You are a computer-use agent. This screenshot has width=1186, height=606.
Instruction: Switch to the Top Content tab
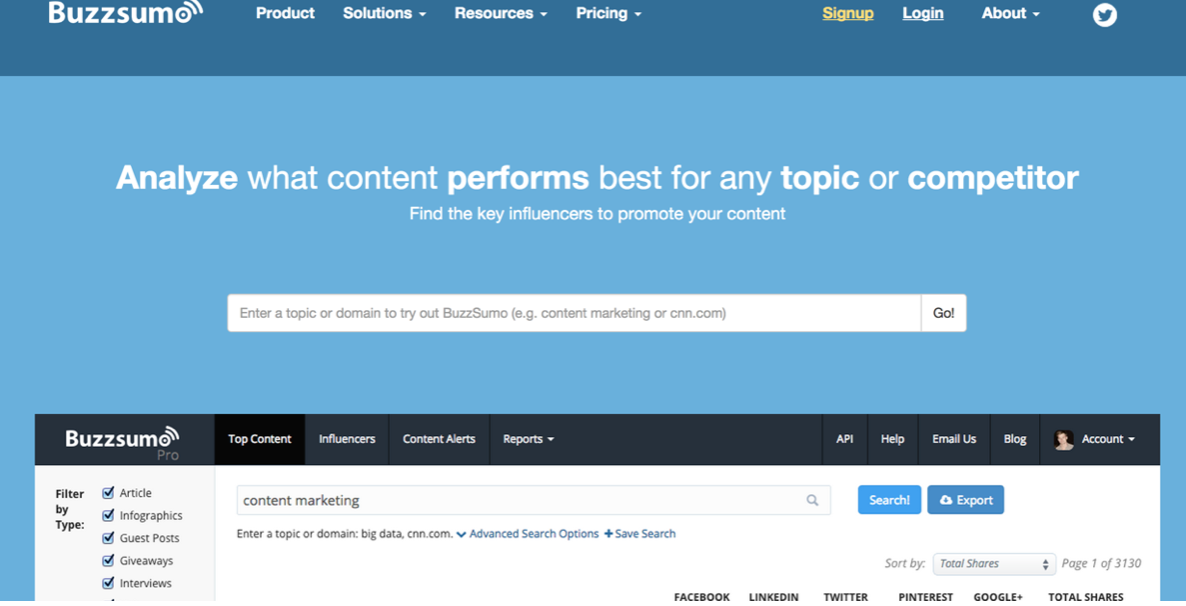259,439
